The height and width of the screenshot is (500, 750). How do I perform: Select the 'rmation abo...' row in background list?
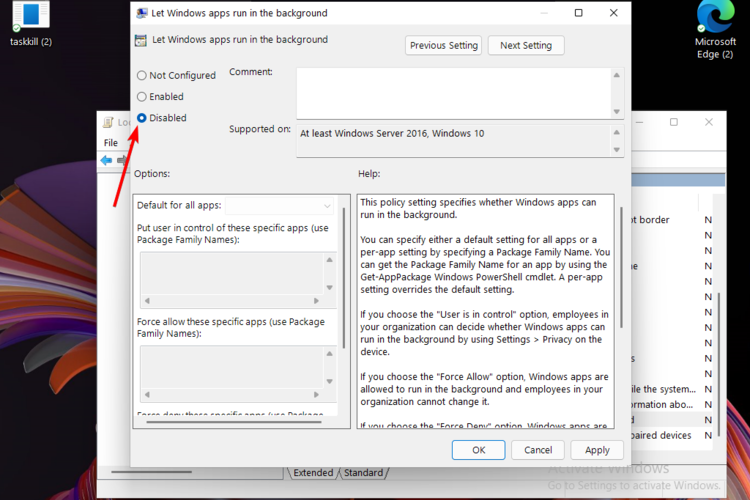click(x=672, y=404)
